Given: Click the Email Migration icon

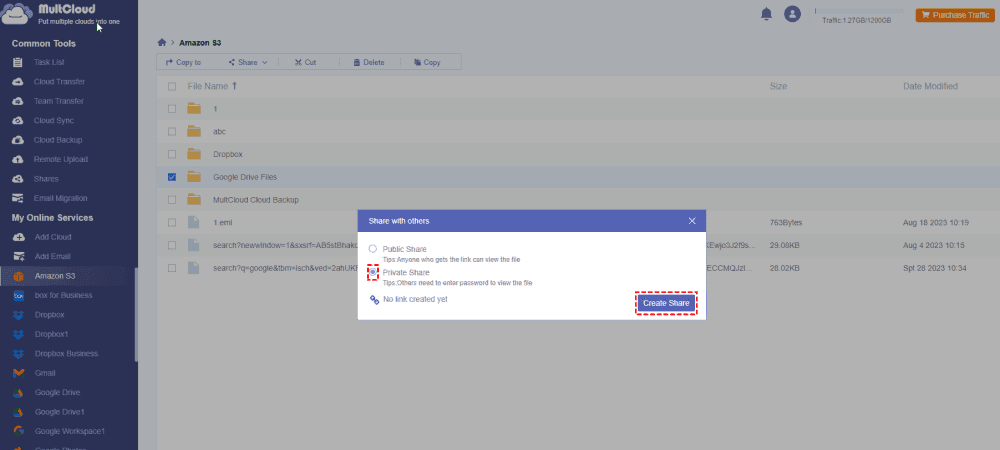Looking at the screenshot, I should pos(18,198).
